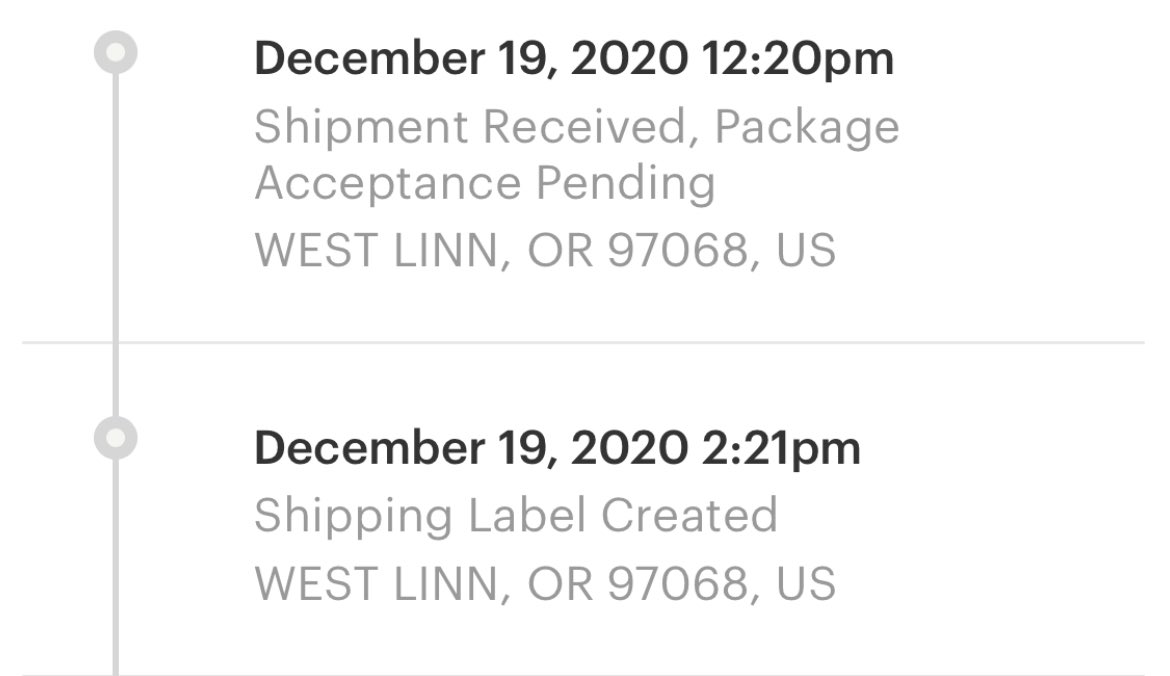Click the 'Acceptance Pending' status text

(x=485, y=184)
